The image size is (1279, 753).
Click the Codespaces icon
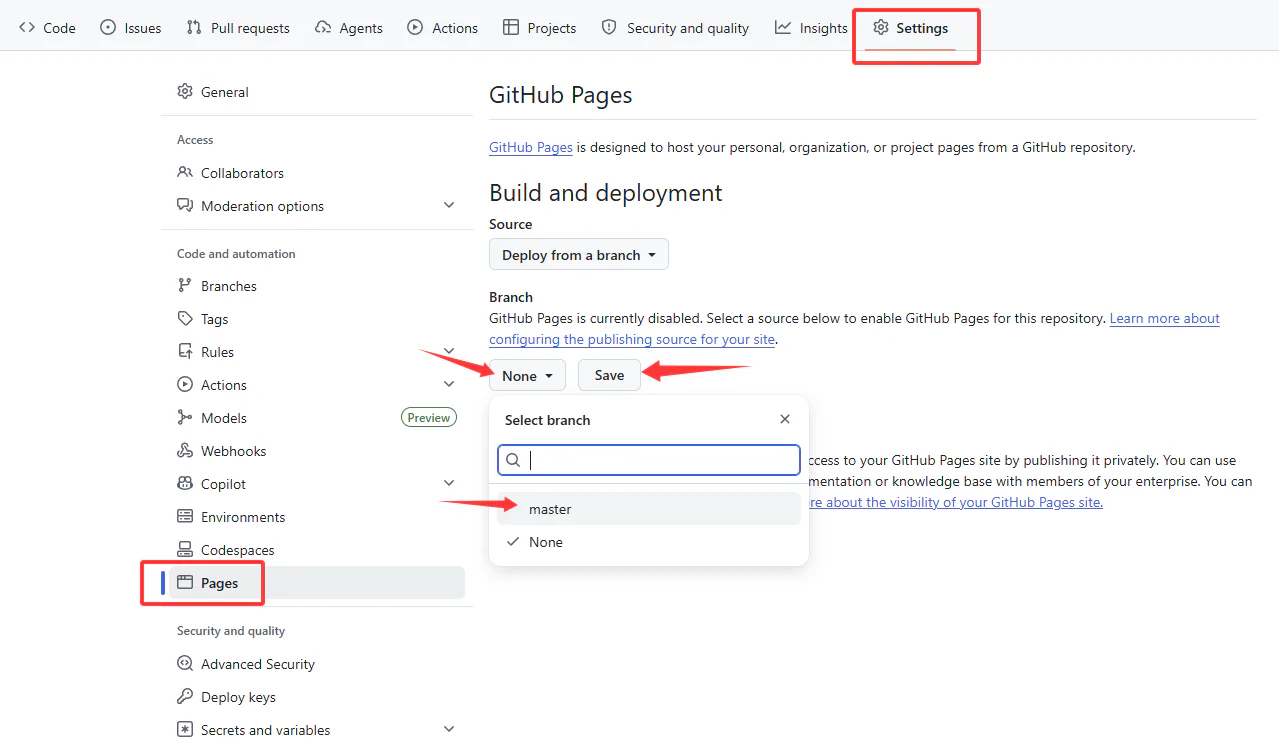[185, 550]
